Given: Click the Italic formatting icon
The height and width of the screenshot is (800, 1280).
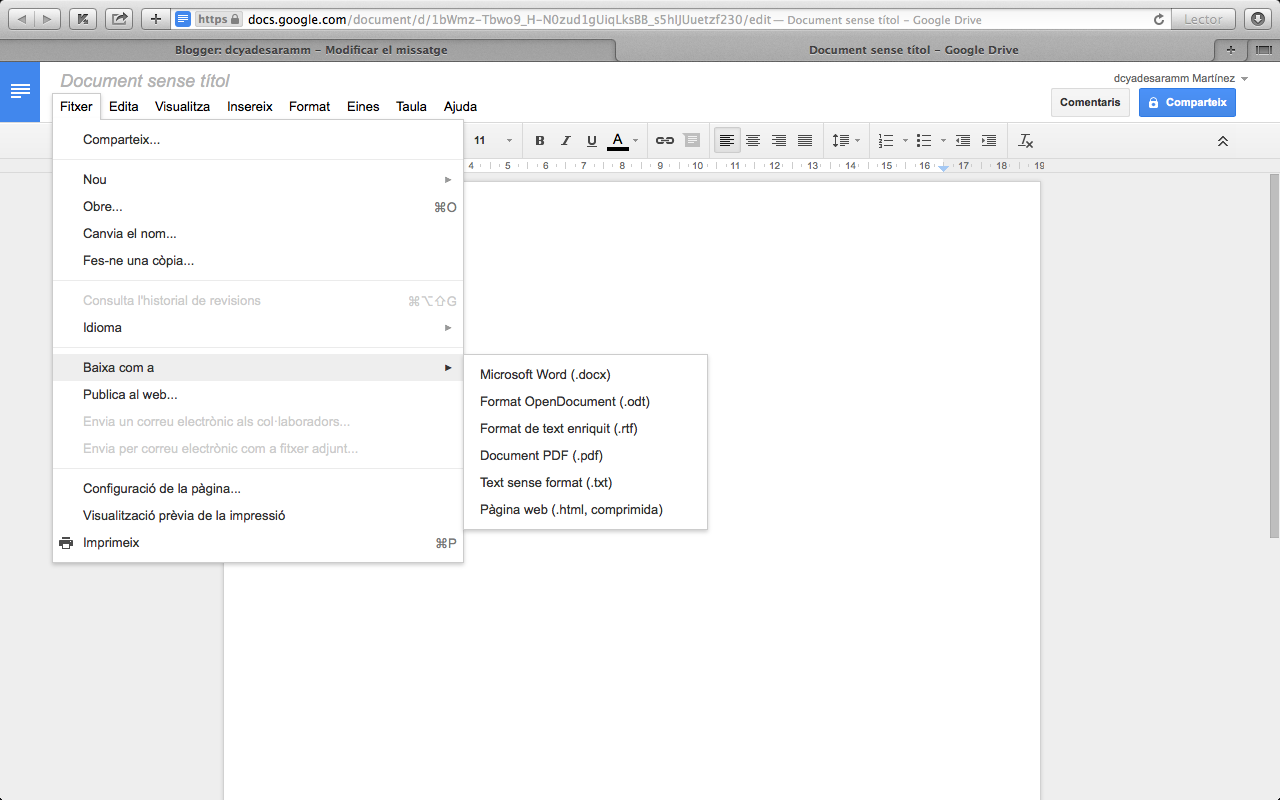Looking at the screenshot, I should pyautogui.click(x=566, y=141).
